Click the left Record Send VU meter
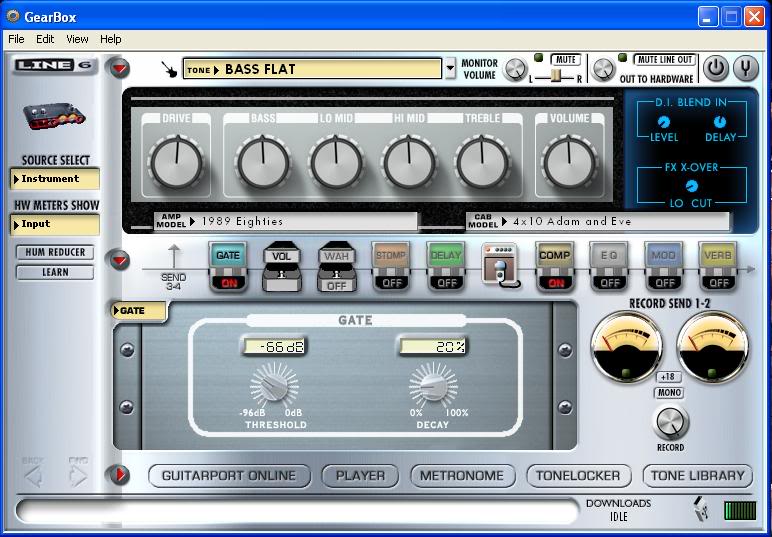 pos(626,347)
